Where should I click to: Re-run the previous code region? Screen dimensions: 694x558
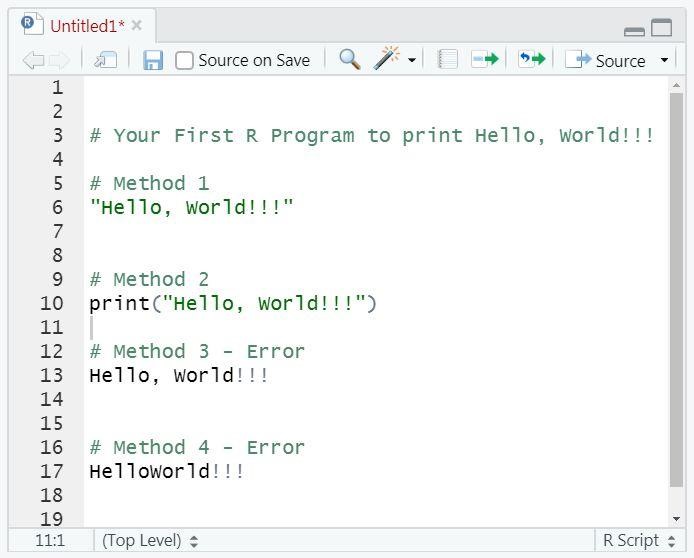[x=532, y=59]
